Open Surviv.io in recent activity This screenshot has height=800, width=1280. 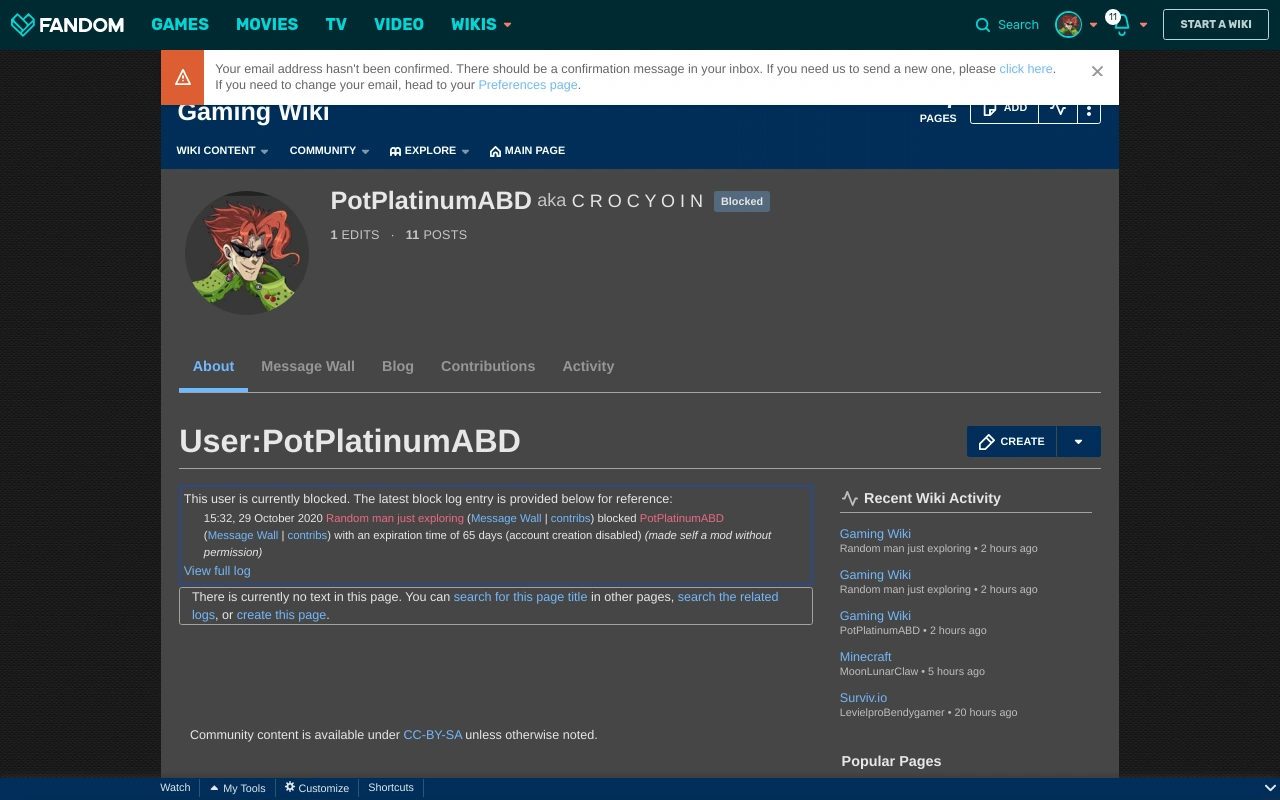pyautogui.click(x=863, y=698)
